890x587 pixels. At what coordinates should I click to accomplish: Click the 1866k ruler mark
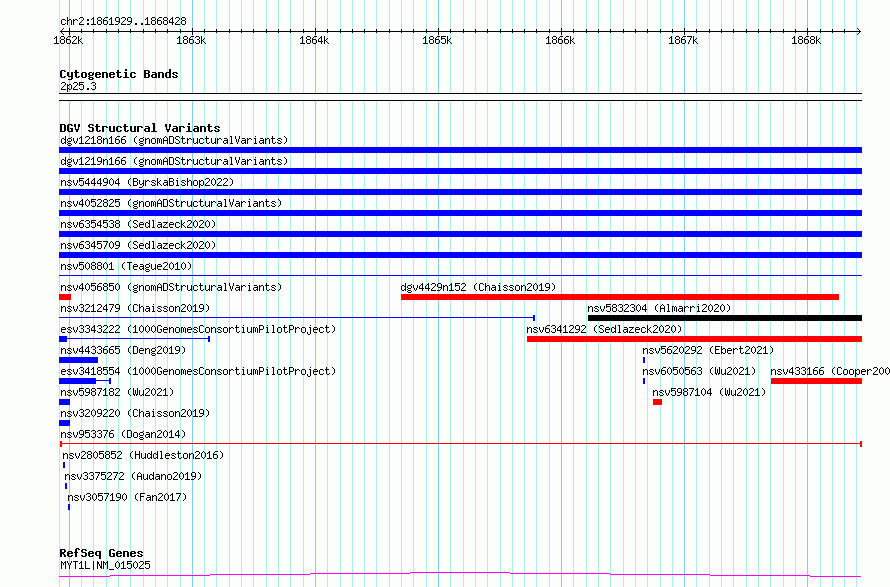pyautogui.click(x=560, y=40)
